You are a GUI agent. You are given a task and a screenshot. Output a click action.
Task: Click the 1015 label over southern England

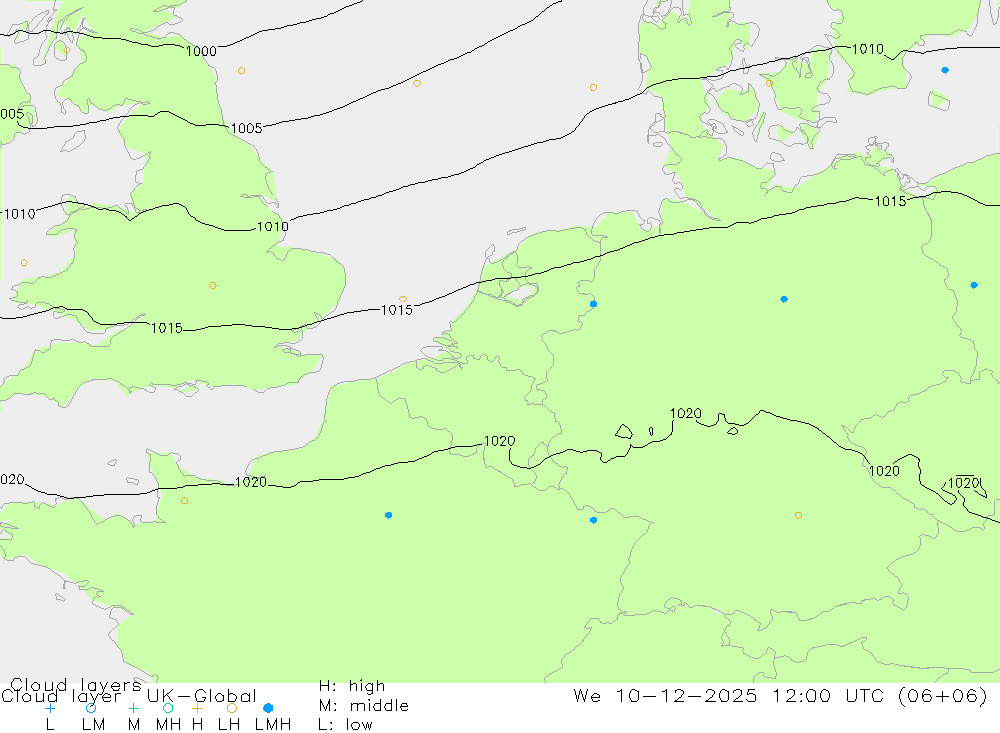[166, 328]
